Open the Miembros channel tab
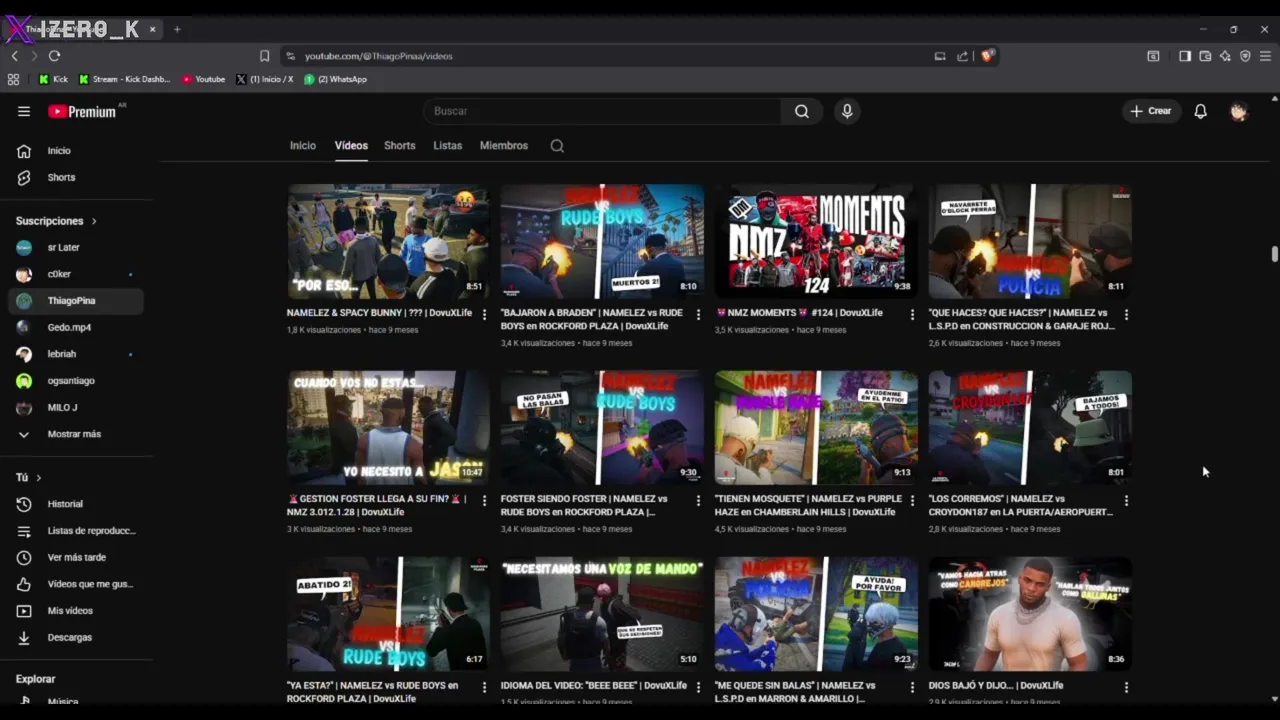Screen dimensions: 1280x720 pos(504,146)
